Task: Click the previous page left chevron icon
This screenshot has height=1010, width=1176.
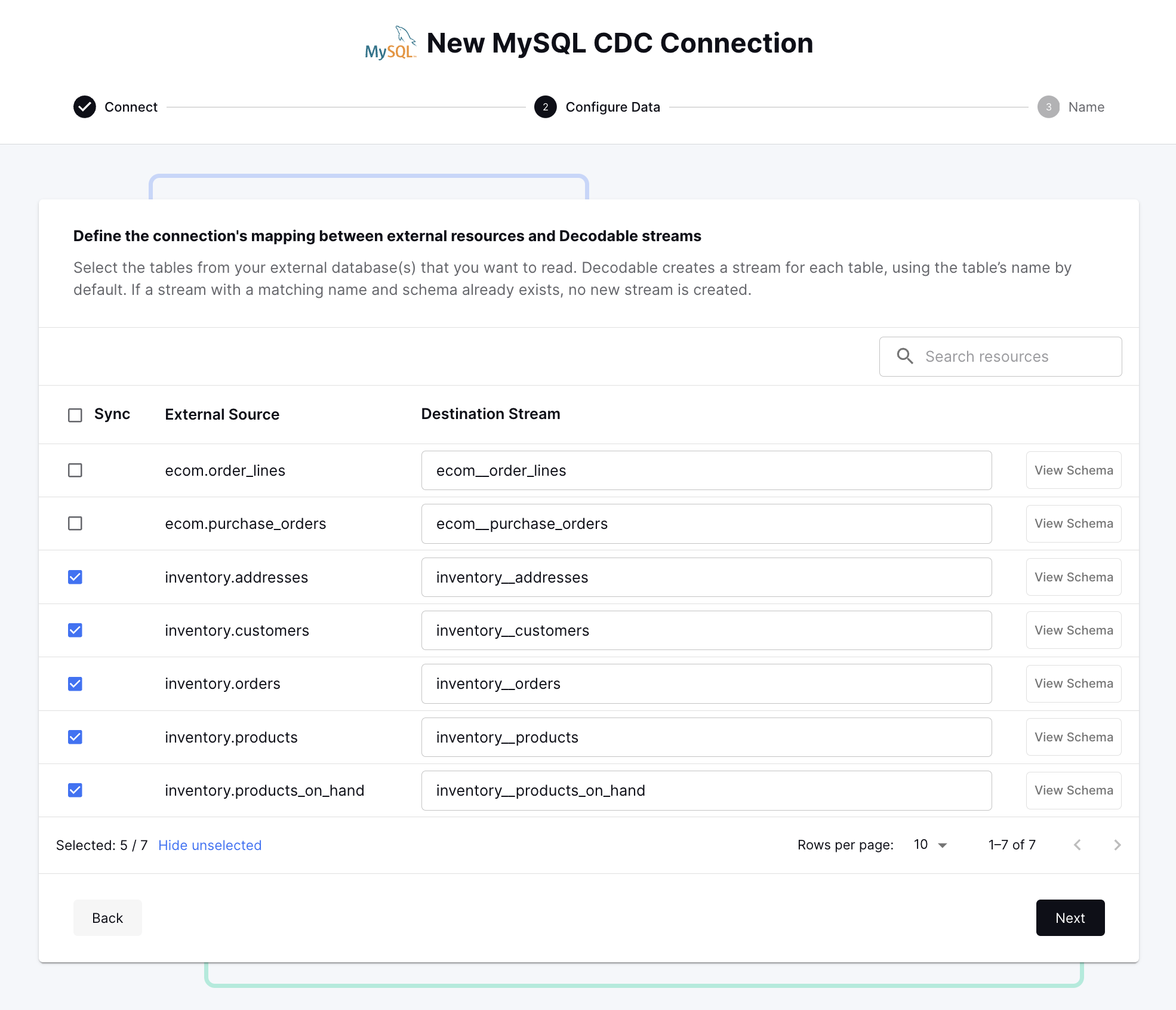Action: 1078,845
